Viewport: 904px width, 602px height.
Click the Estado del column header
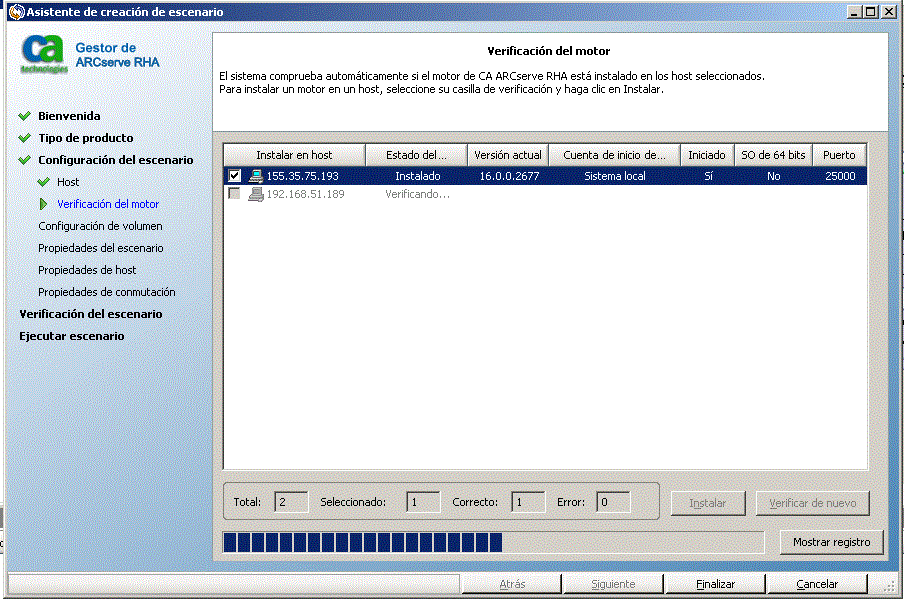415,155
